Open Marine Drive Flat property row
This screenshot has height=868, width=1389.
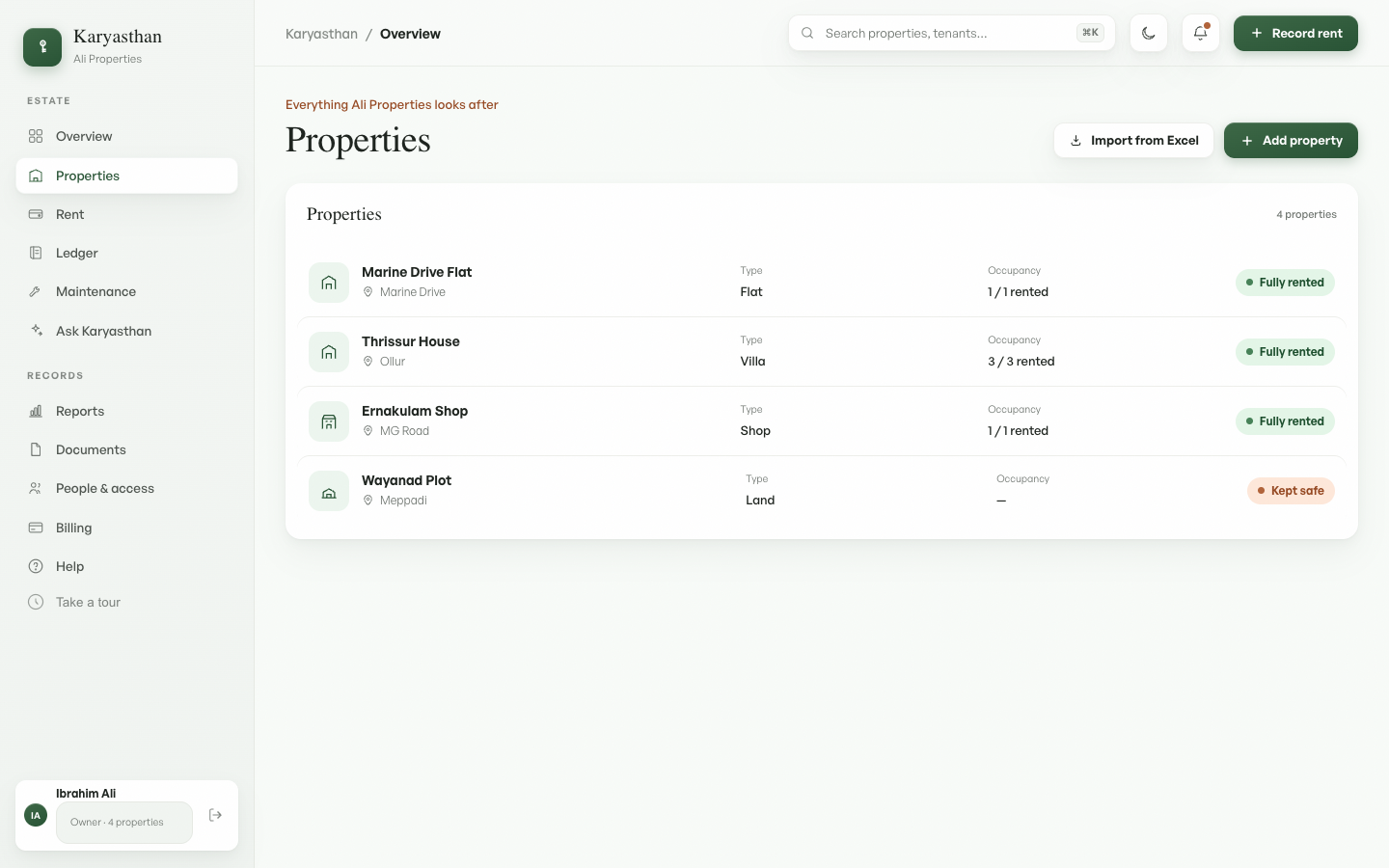tap(822, 283)
